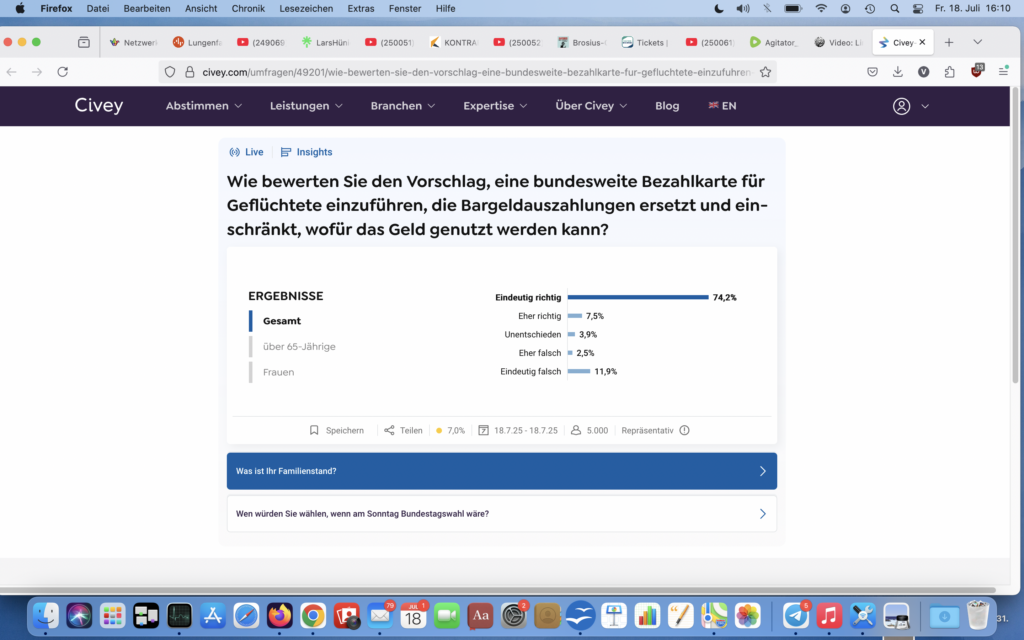Reload the page in Firefox
1024x640 pixels.
[x=63, y=72]
